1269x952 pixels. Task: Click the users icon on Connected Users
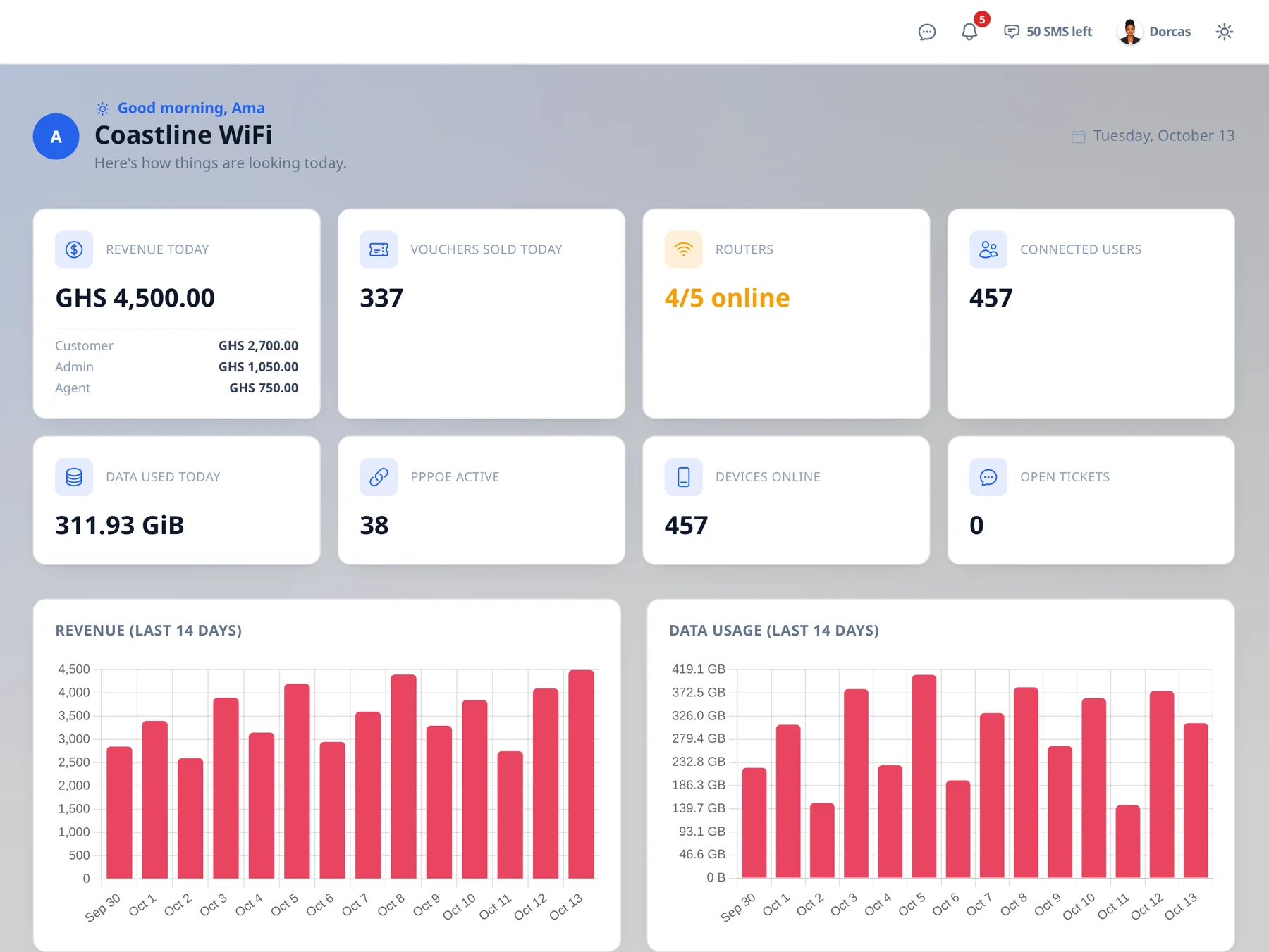point(988,249)
